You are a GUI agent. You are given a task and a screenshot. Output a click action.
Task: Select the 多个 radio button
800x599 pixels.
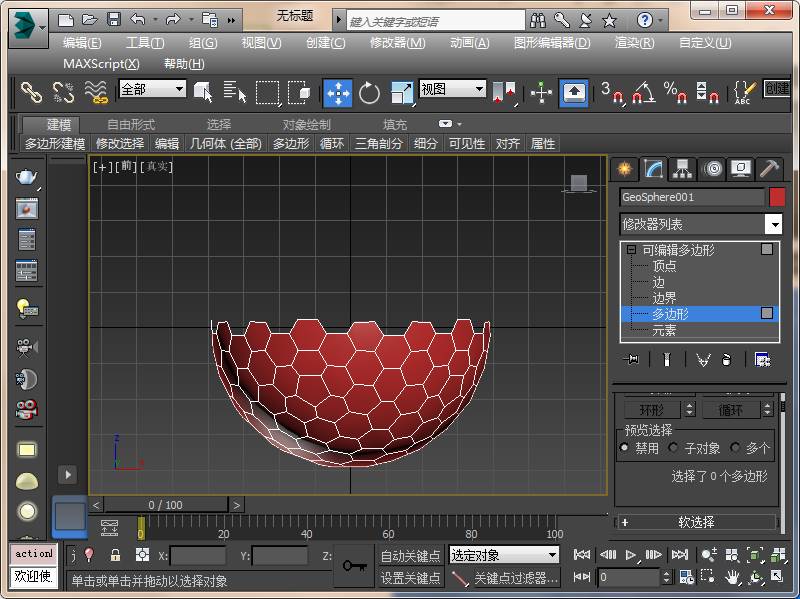(735, 447)
